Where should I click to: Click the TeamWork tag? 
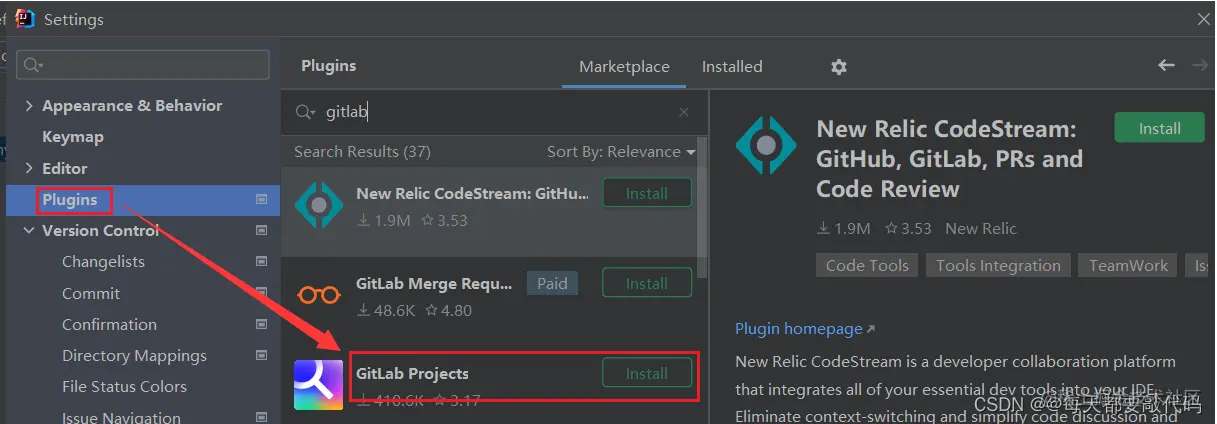click(x=1128, y=265)
